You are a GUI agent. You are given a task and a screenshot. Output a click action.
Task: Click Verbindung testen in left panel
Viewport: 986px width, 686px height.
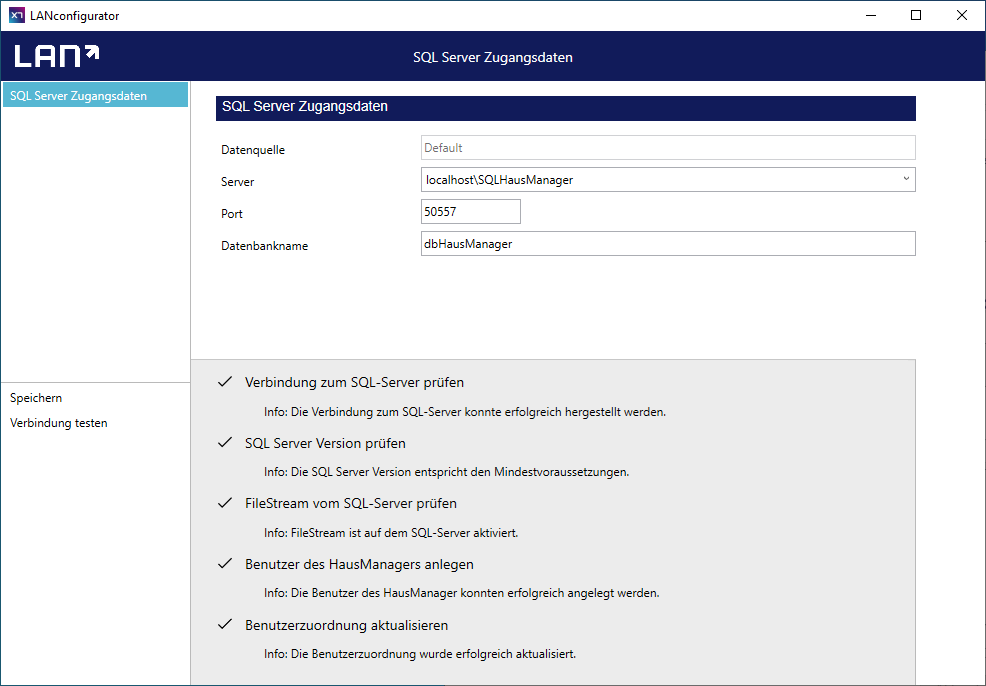click(x=59, y=423)
